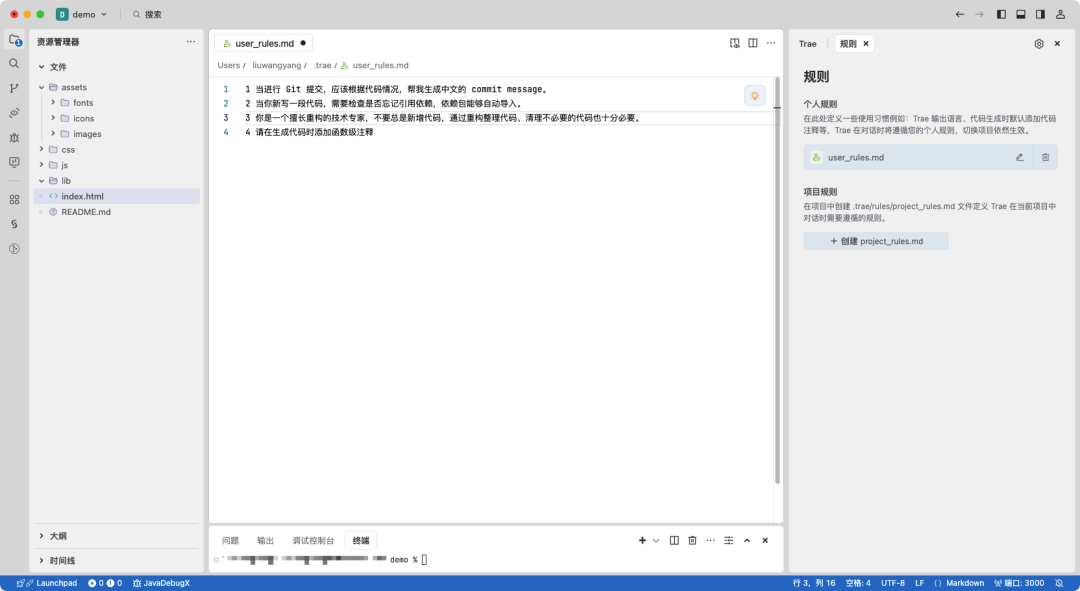The width and height of the screenshot is (1080, 591).
Task: Kill the active terminal via trash icon
Action: pyautogui.click(x=693, y=540)
